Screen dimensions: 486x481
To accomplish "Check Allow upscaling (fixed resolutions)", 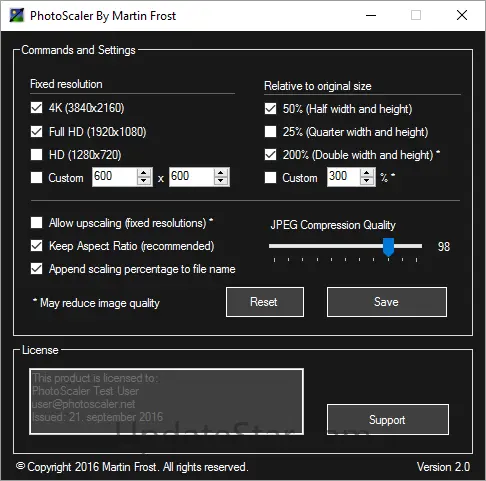I will click(x=36, y=222).
